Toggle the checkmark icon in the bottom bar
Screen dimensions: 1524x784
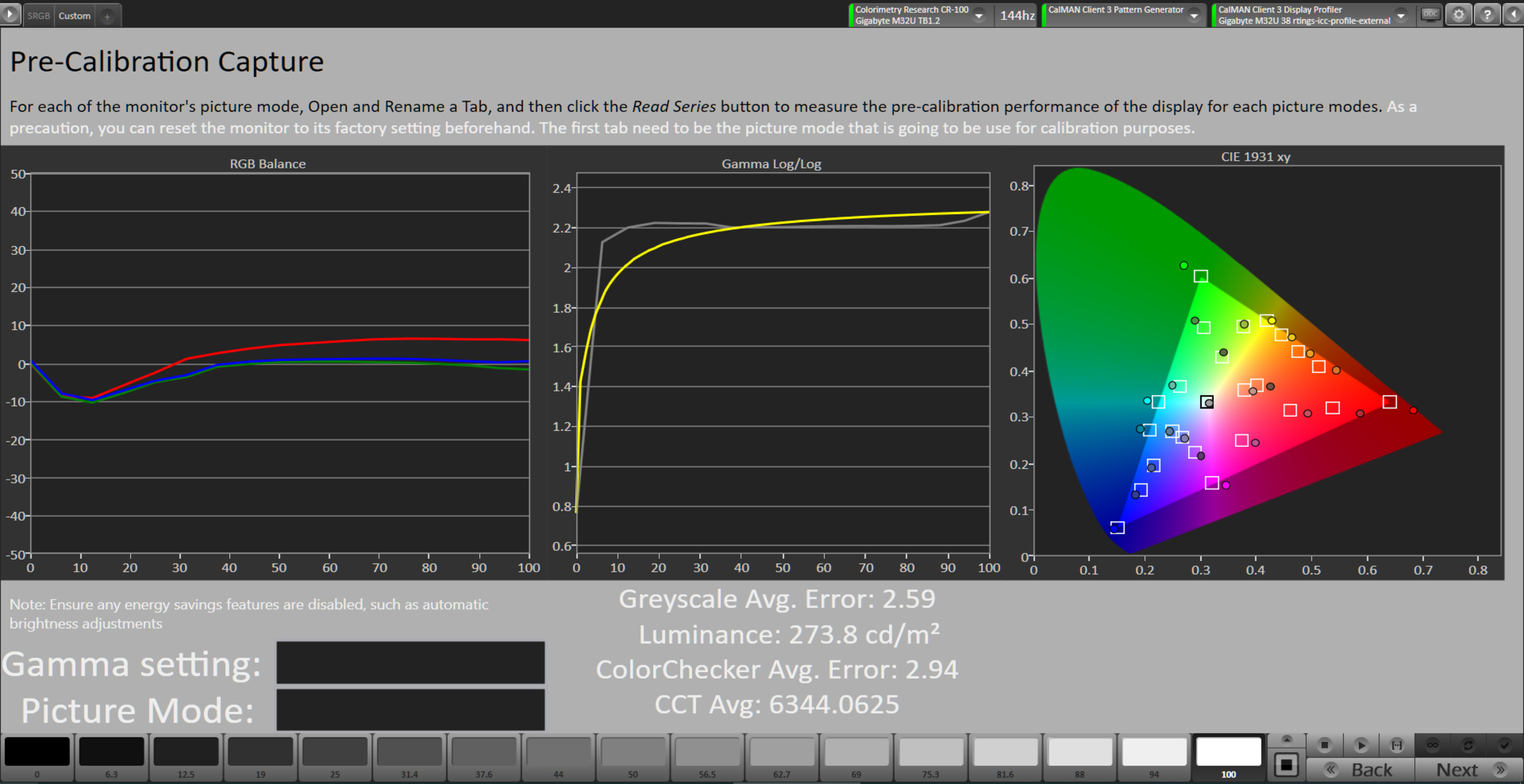[1505, 745]
